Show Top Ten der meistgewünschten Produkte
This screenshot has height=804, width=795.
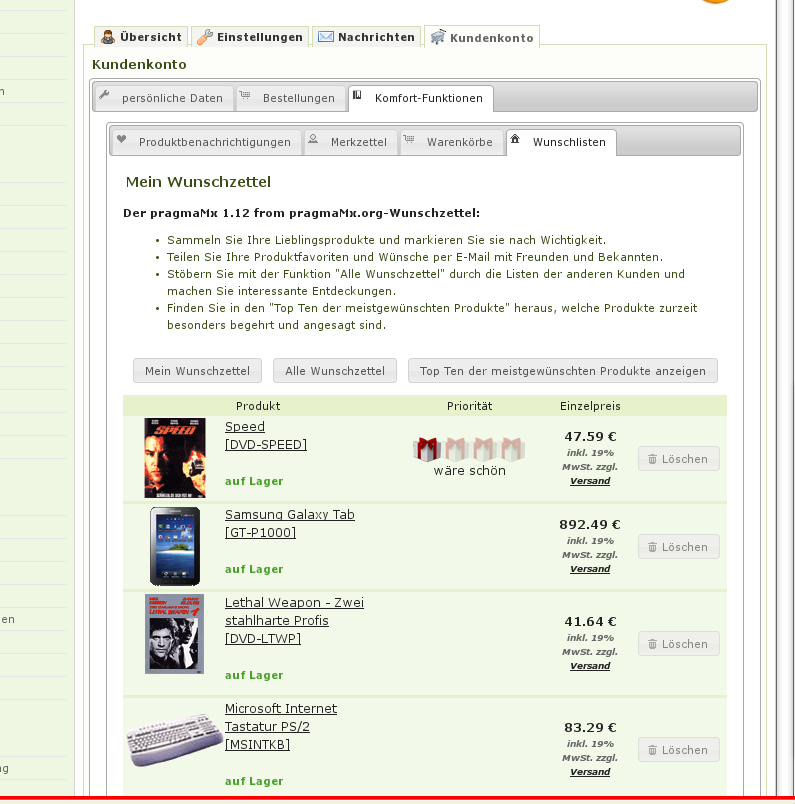click(x=562, y=371)
